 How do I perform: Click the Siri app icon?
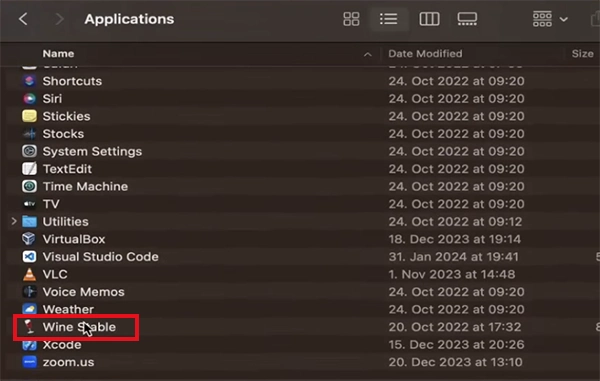(x=29, y=99)
